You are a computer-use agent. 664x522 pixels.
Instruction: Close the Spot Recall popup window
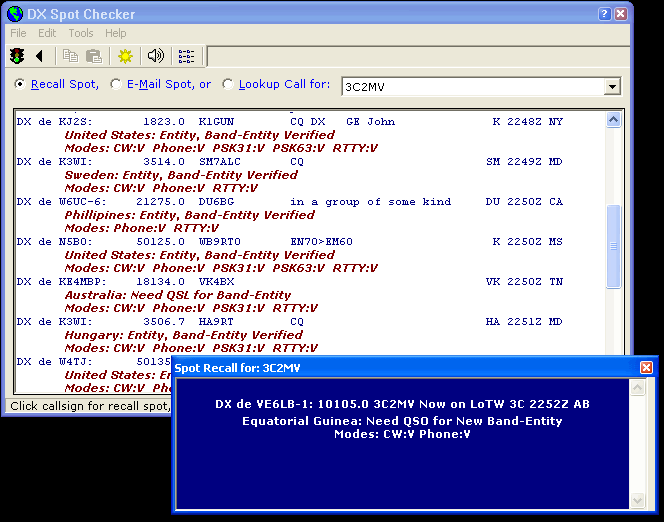pyautogui.click(x=646, y=367)
